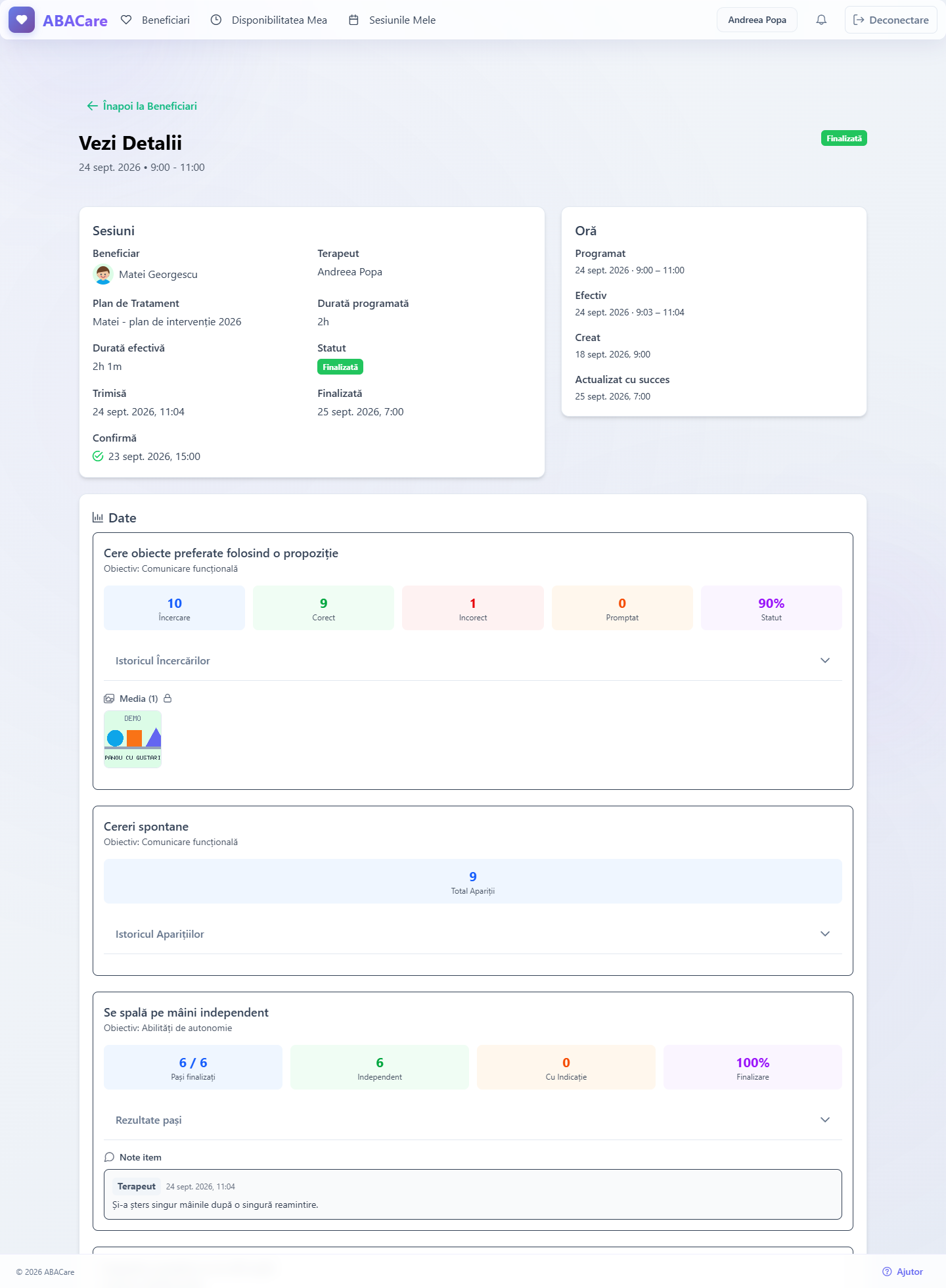Click the speech bubble icon by Note item
The image size is (946, 1288).
click(109, 1157)
